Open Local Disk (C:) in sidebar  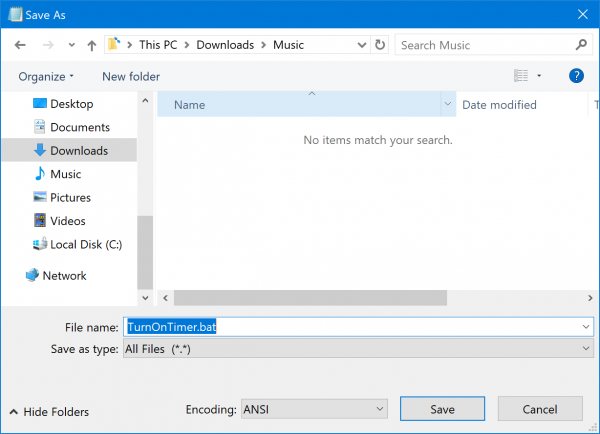(x=84, y=244)
